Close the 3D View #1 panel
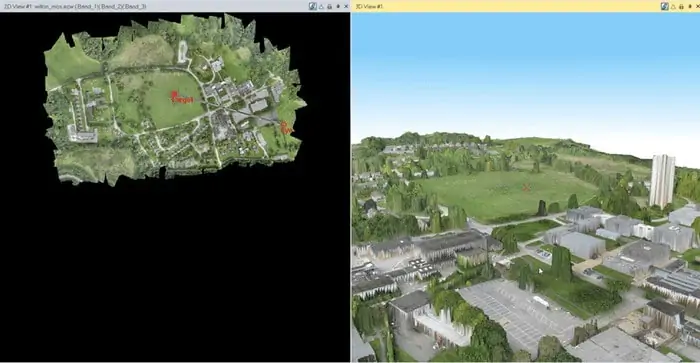Image resolution: width=700 pixels, height=363 pixels. (x=697, y=6)
